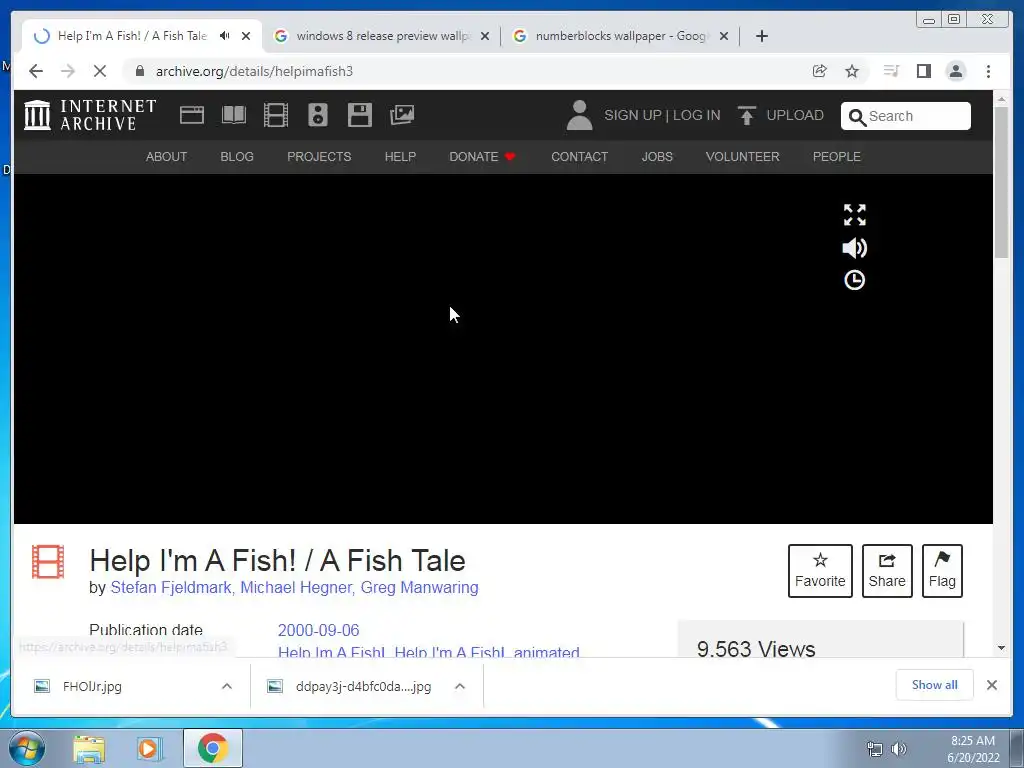Close the numberblocks wallpaper tab
1024x768 pixels.
tap(724, 36)
